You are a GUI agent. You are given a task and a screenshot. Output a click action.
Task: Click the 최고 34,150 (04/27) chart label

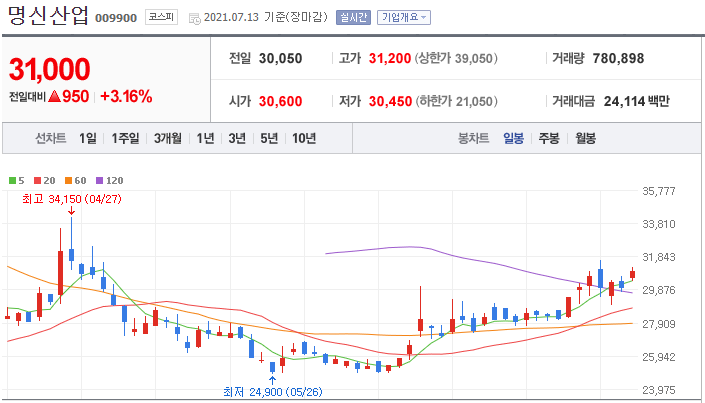(72, 199)
